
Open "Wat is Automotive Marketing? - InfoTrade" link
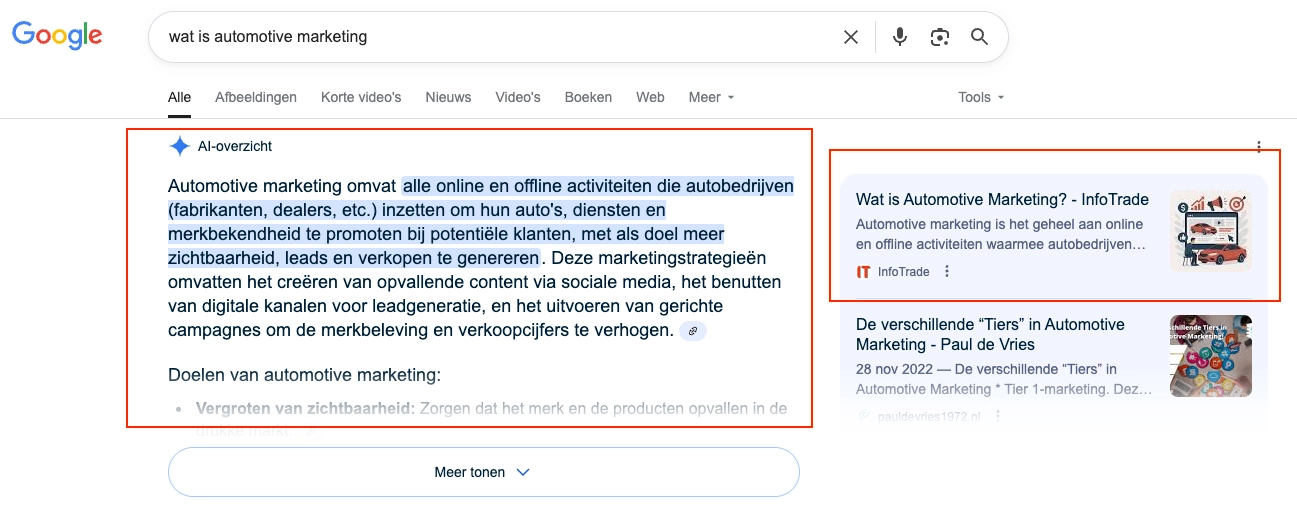click(x=1002, y=199)
